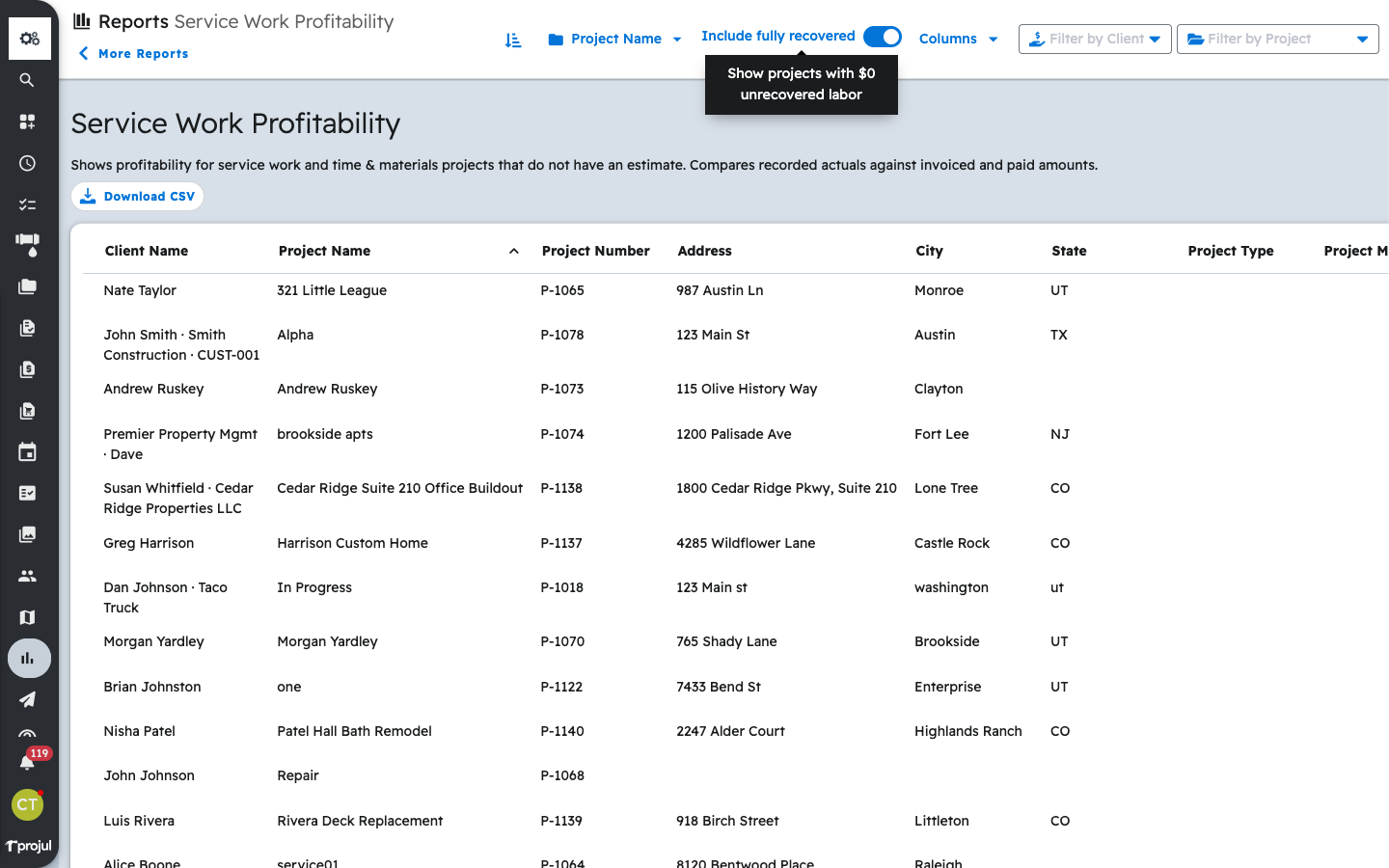Click the sort arrow on Project Name column
Viewport: 1389px width, 868px height.
coord(514,252)
